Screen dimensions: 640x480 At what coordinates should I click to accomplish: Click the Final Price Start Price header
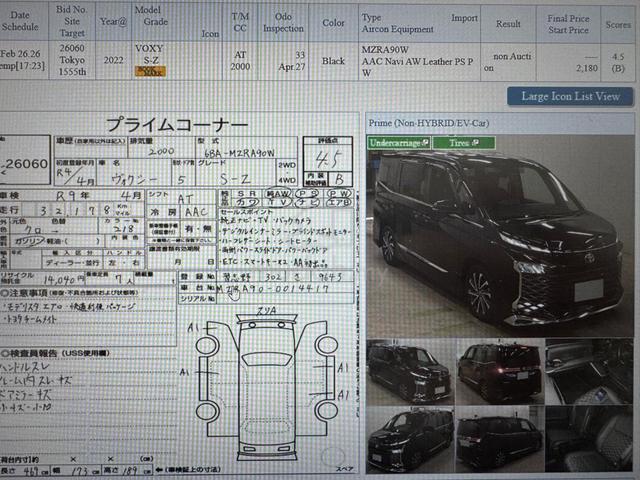568,24
